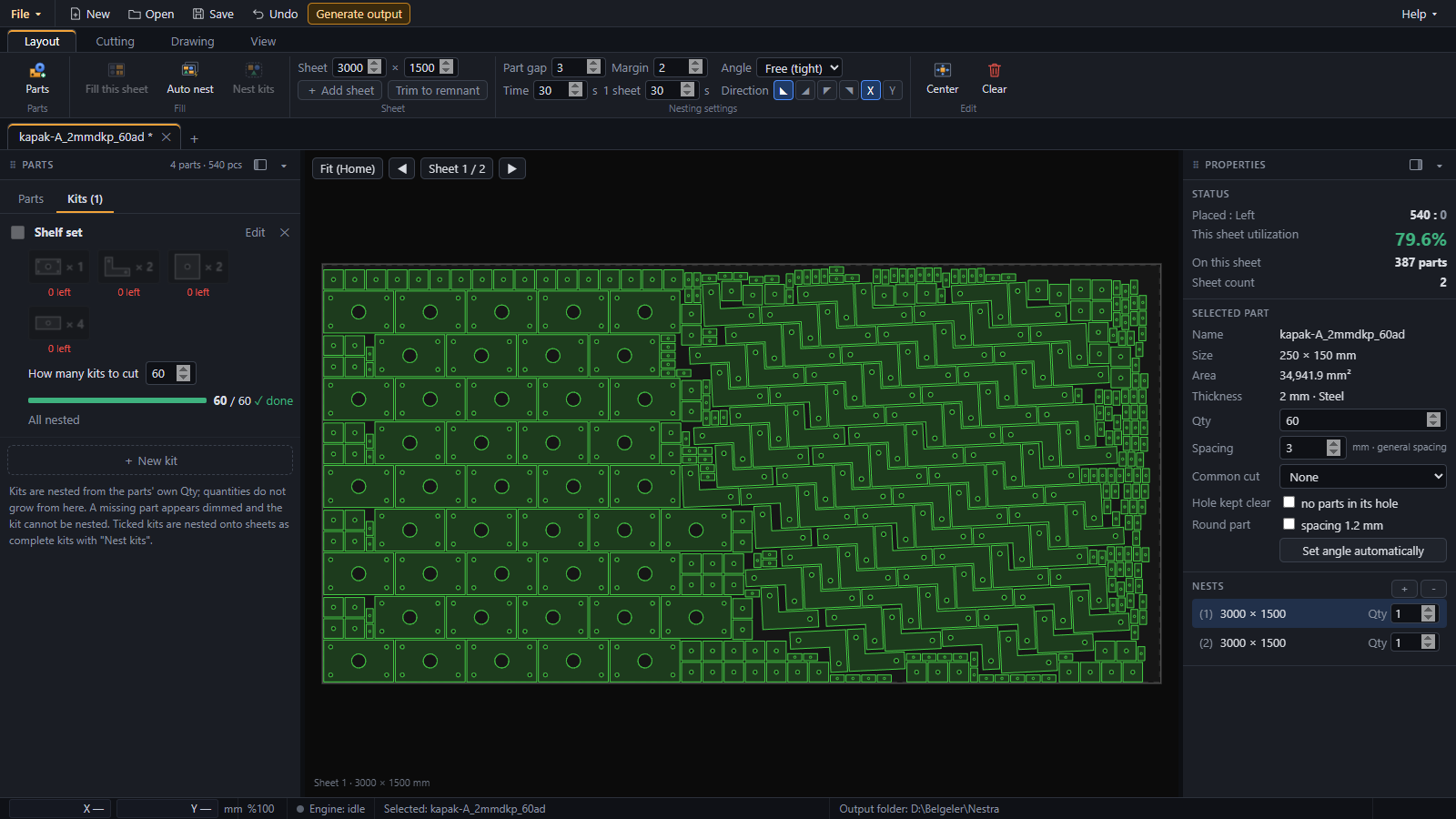This screenshot has height=819, width=1456.
Task: Open the Parts tool in the ribbon
Action: click(x=37, y=78)
